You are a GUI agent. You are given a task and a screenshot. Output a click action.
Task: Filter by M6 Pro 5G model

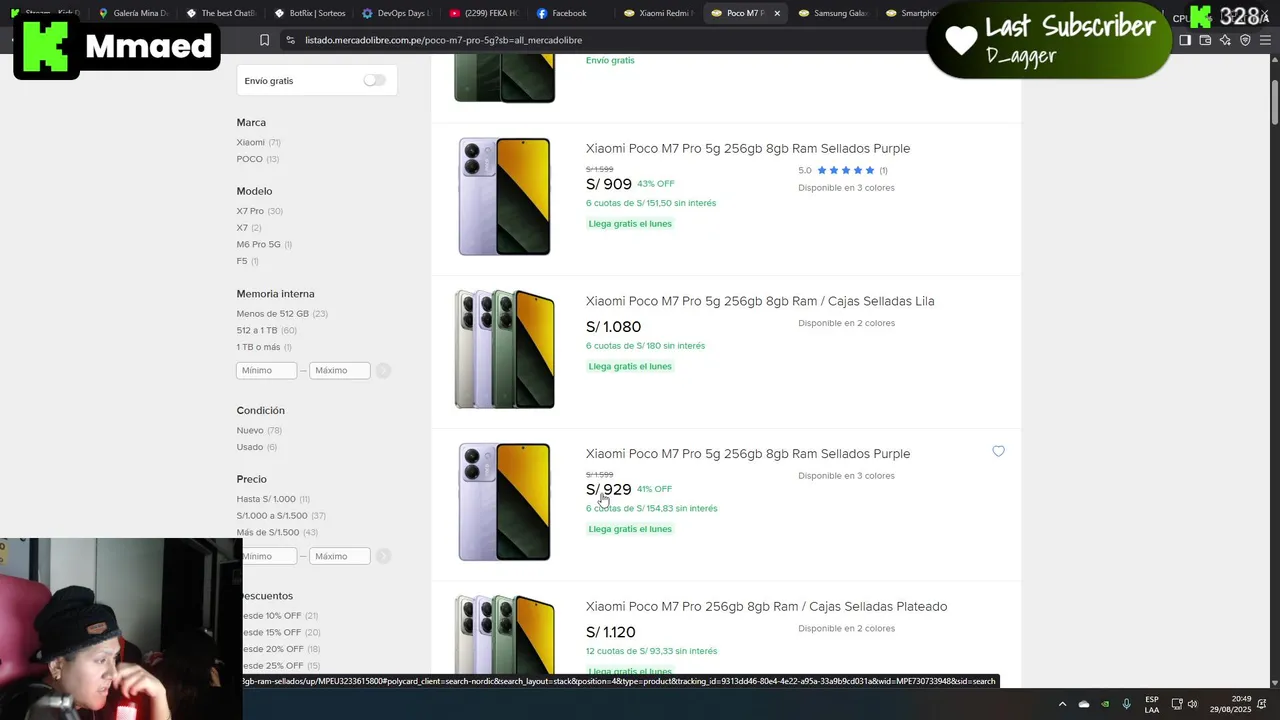point(264,244)
